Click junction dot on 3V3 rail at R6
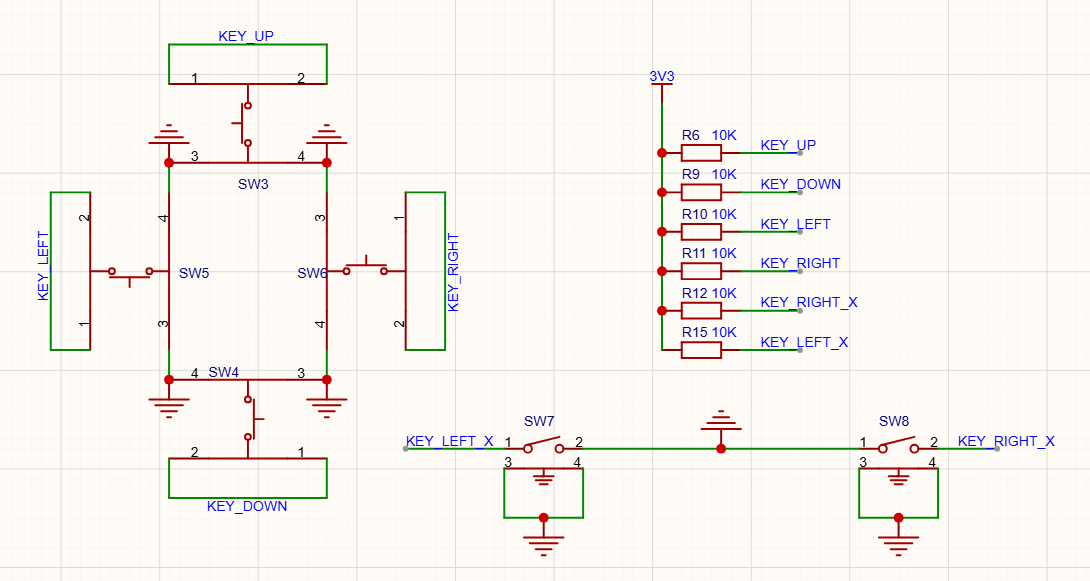Image resolution: width=1090 pixels, height=581 pixels. (x=662, y=153)
